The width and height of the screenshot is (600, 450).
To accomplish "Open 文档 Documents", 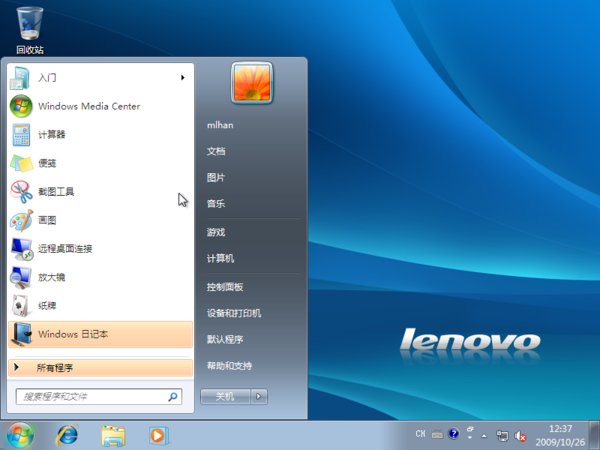I will point(216,151).
